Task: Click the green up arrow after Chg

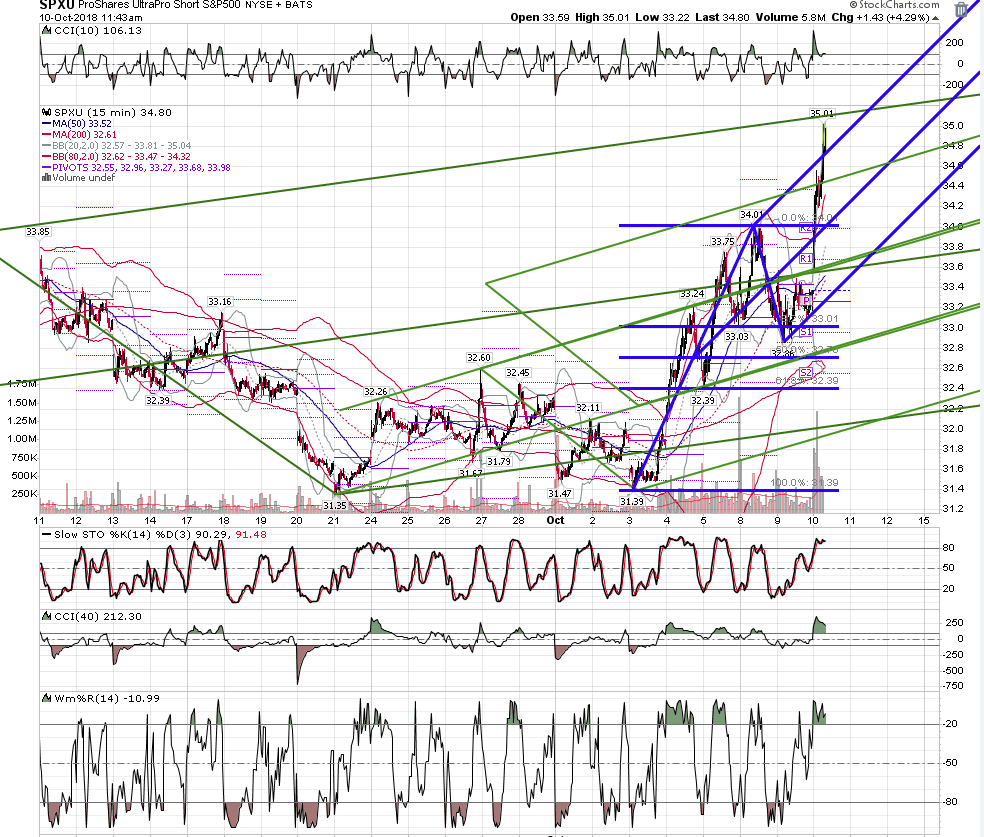Action: tap(935, 18)
